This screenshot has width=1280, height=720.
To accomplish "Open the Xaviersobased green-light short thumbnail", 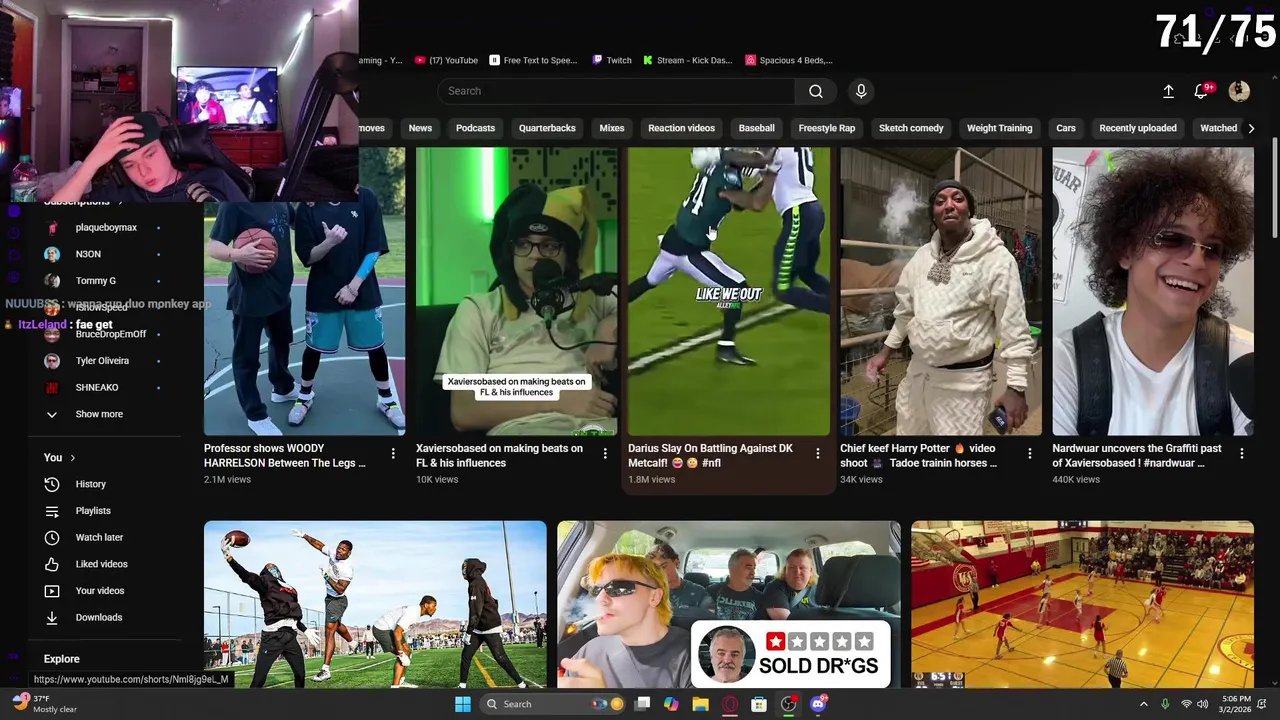I will (x=516, y=291).
